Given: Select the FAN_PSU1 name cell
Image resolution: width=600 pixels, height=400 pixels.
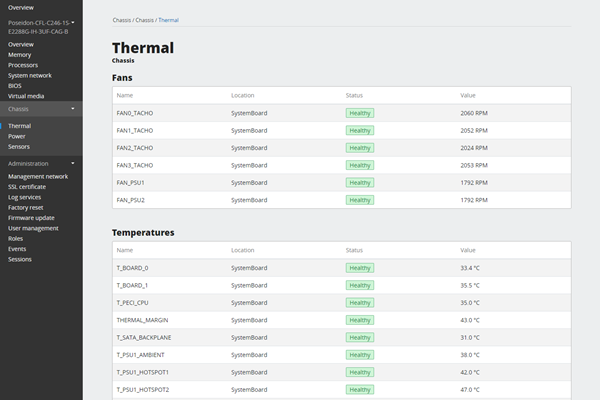Looking at the screenshot, I should click(x=130, y=183).
